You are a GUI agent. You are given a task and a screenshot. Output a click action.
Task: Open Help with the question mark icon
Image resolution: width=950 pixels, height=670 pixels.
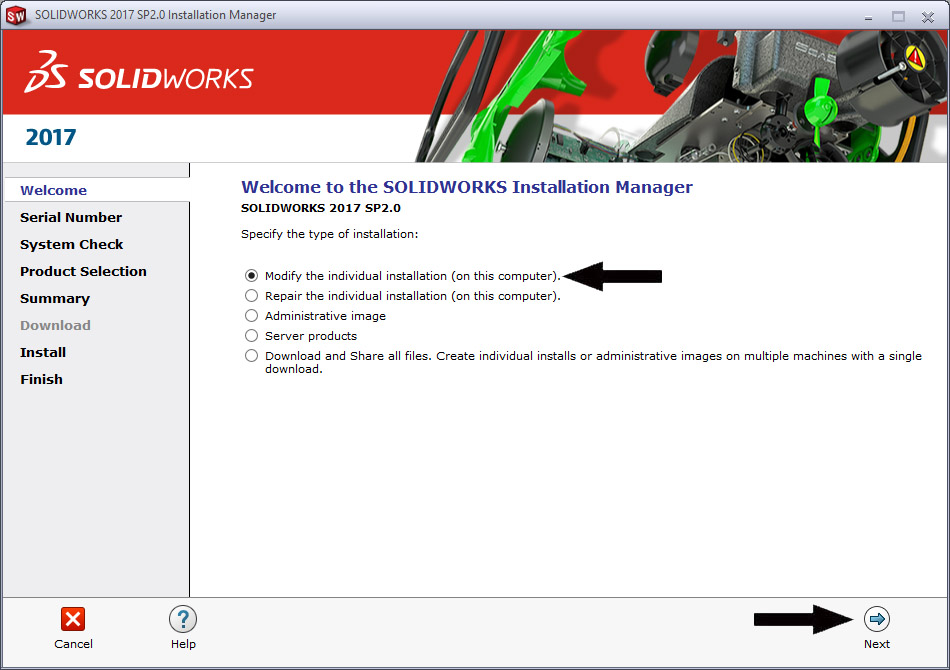pyautogui.click(x=183, y=619)
